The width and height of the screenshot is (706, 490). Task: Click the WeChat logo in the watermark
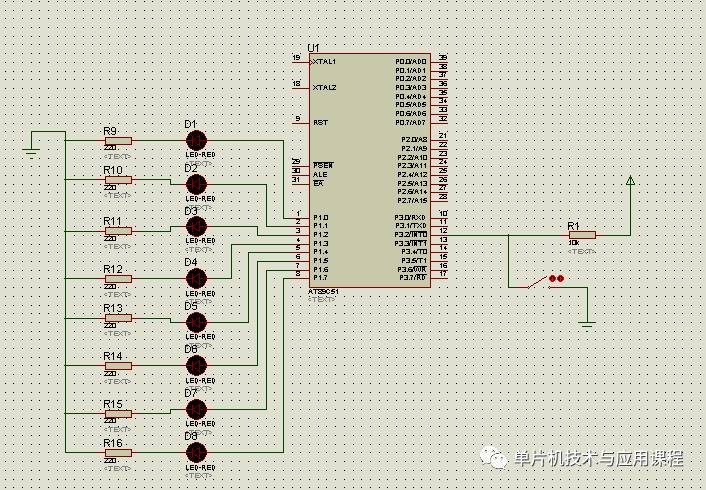click(x=496, y=458)
